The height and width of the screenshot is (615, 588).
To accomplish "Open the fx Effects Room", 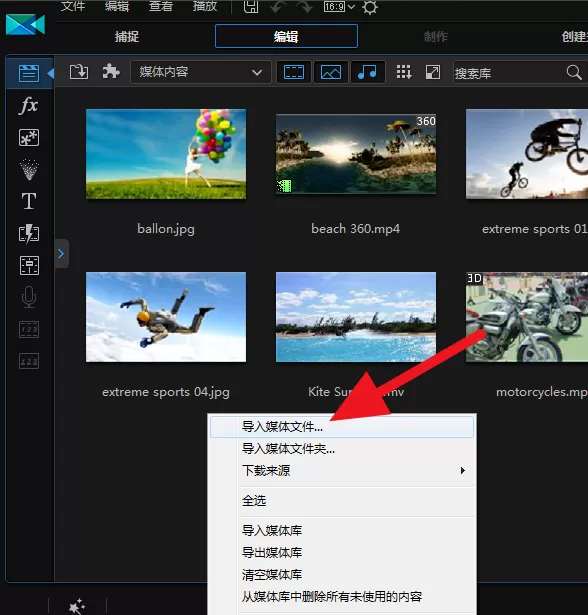I will 29,106.
